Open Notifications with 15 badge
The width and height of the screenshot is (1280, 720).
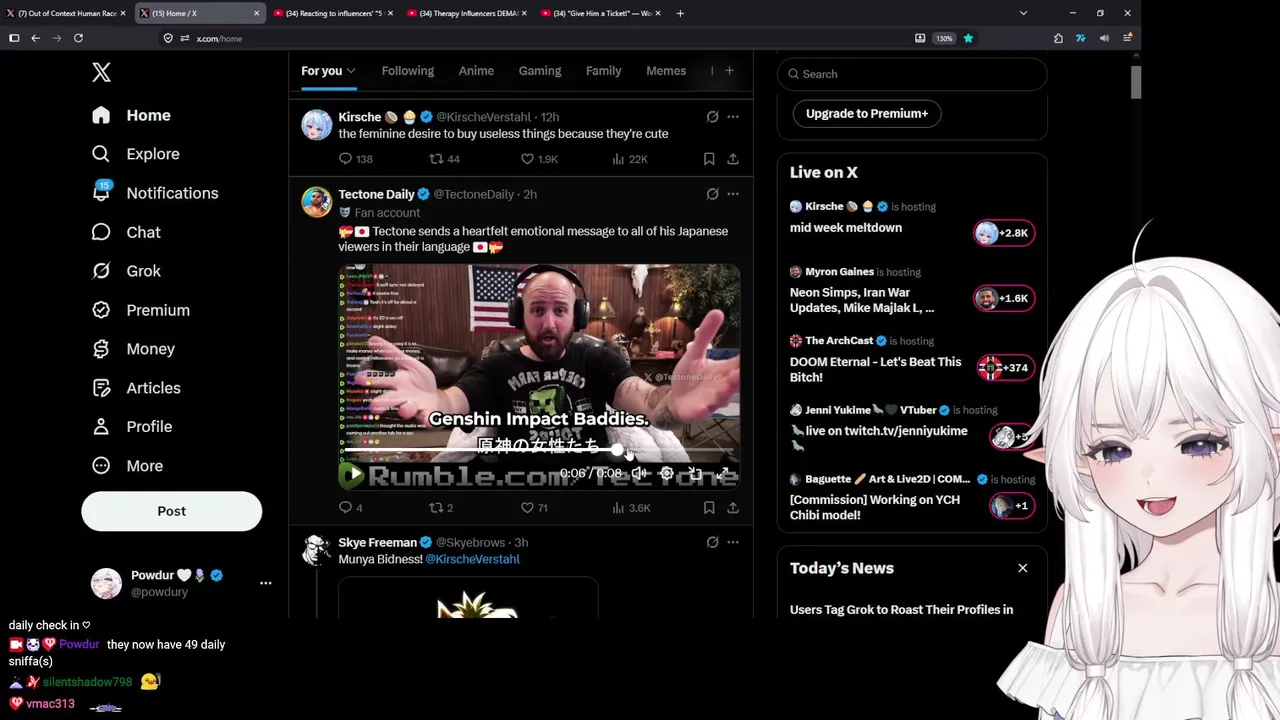pyautogui.click(x=155, y=193)
